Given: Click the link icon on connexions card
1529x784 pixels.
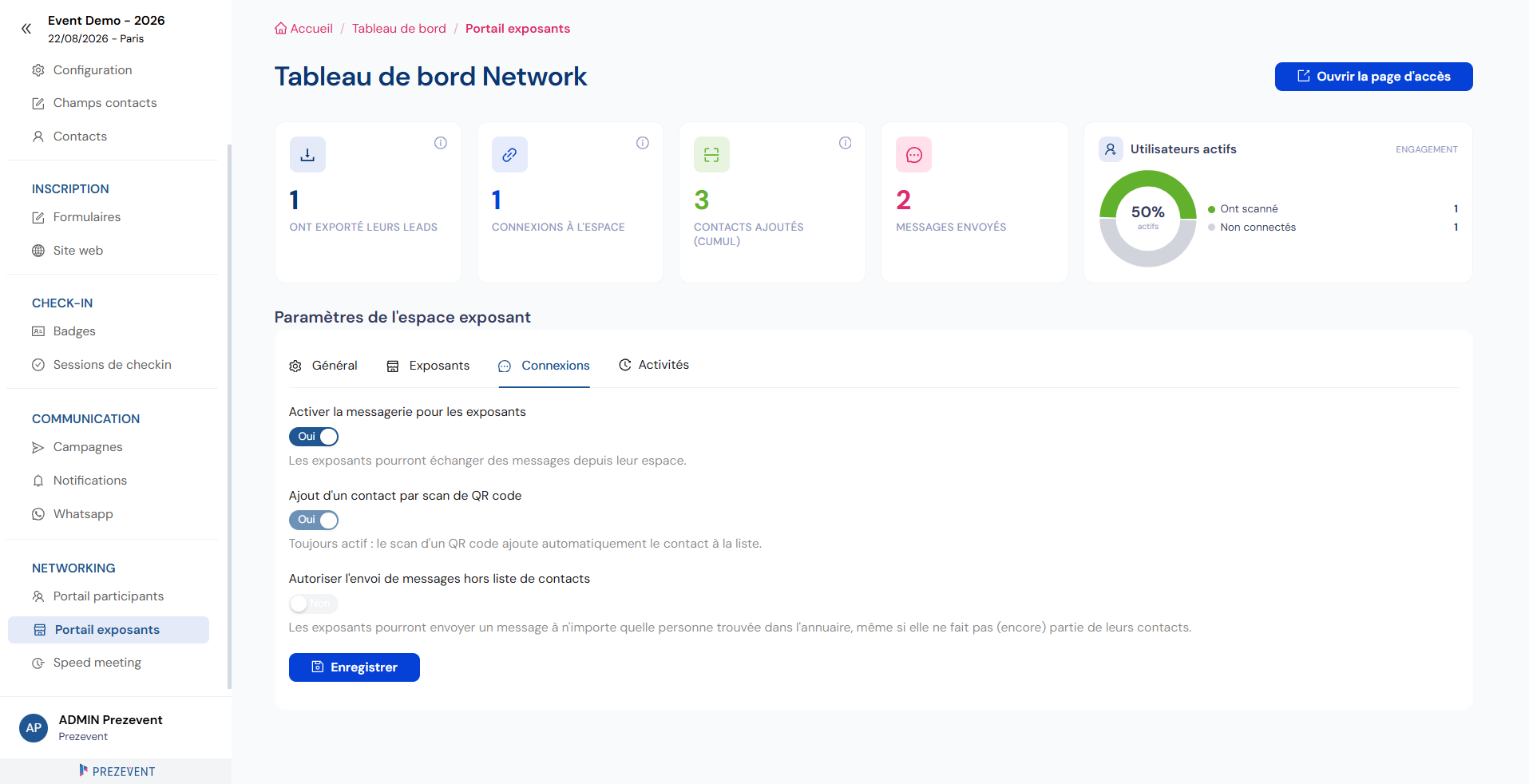Looking at the screenshot, I should [509, 155].
